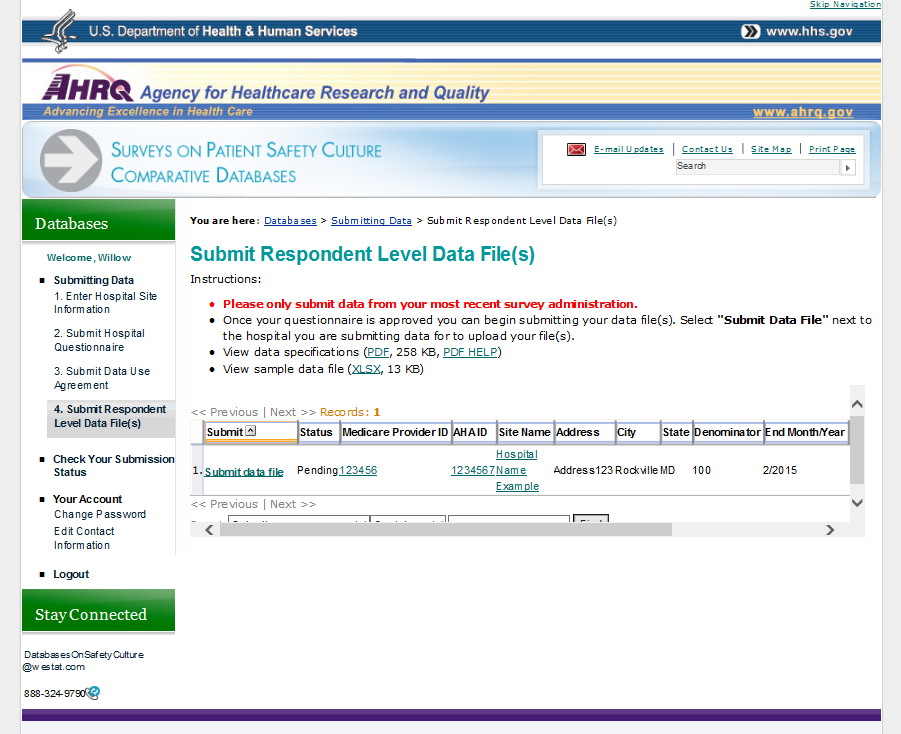Click the phone call icon beside 888-324-9790

pyautogui.click(x=93, y=693)
